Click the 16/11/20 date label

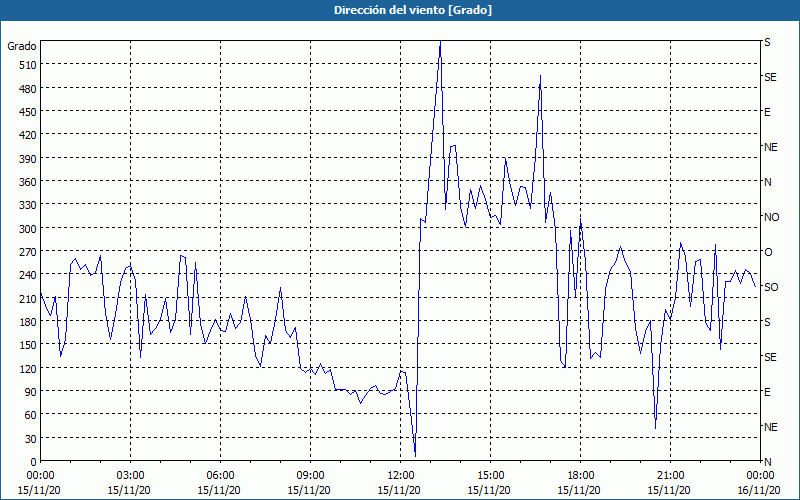759,490
